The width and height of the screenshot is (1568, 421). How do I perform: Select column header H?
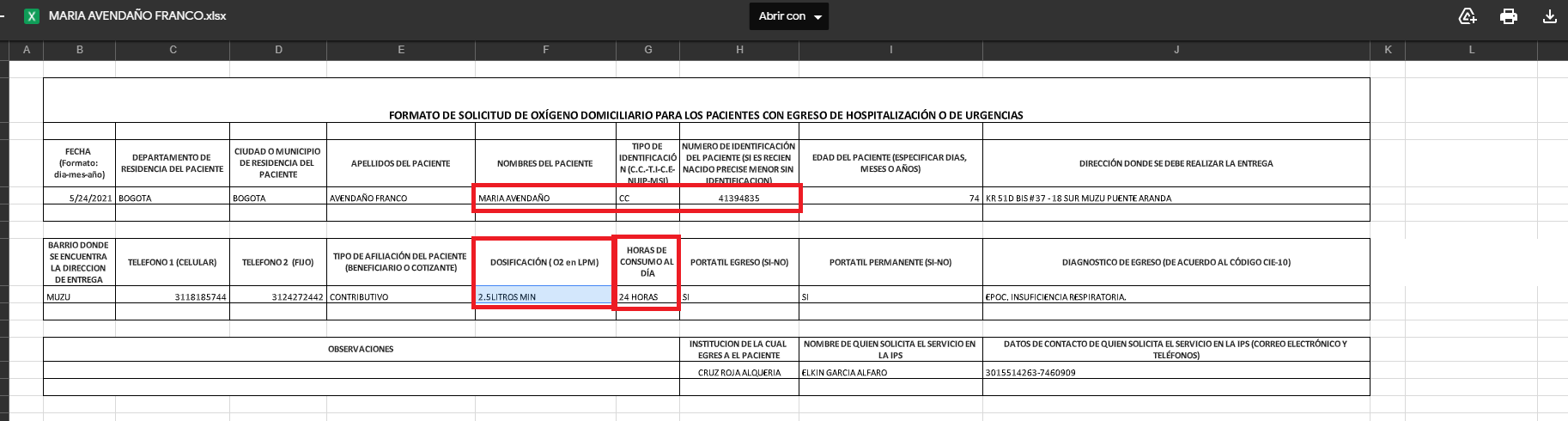coord(739,50)
